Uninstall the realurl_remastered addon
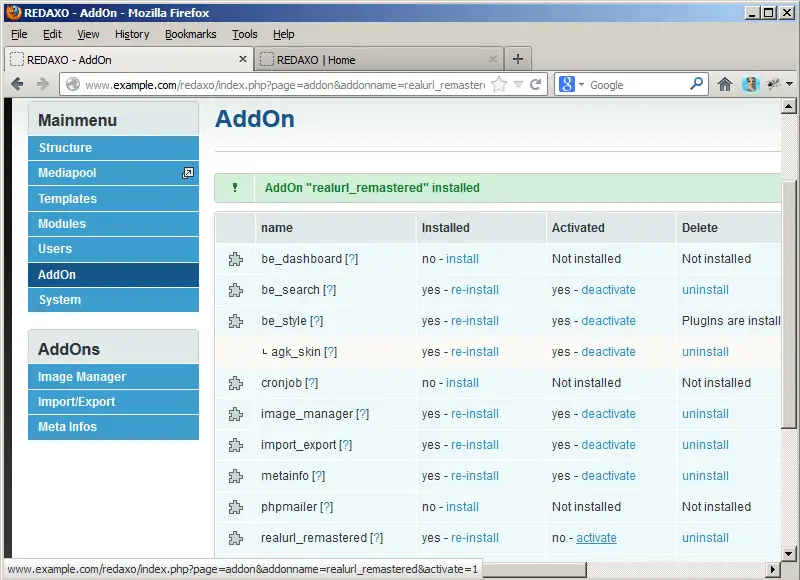The height and width of the screenshot is (580, 800). click(x=705, y=538)
